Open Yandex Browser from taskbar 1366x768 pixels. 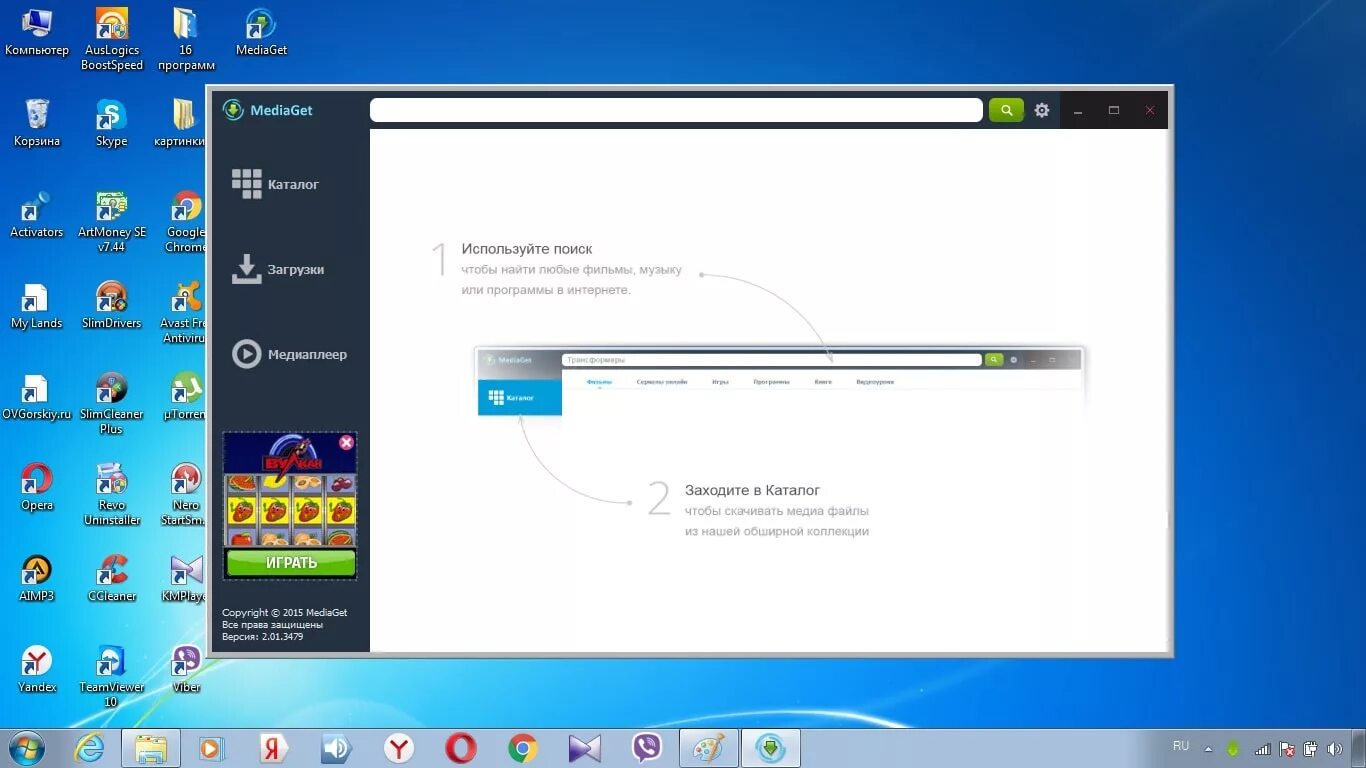[x=399, y=748]
